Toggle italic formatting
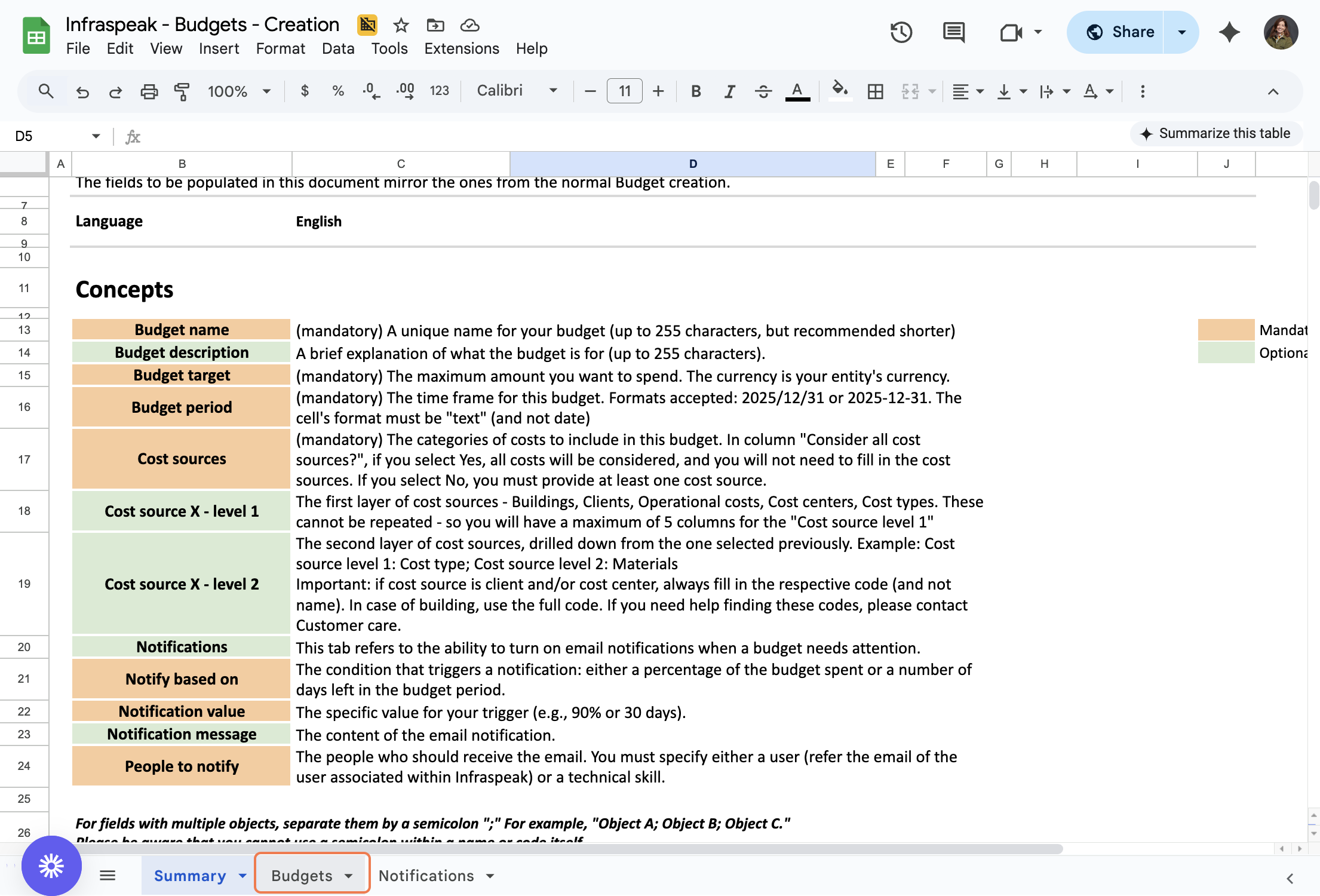This screenshot has width=1320, height=896. coord(729,91)
